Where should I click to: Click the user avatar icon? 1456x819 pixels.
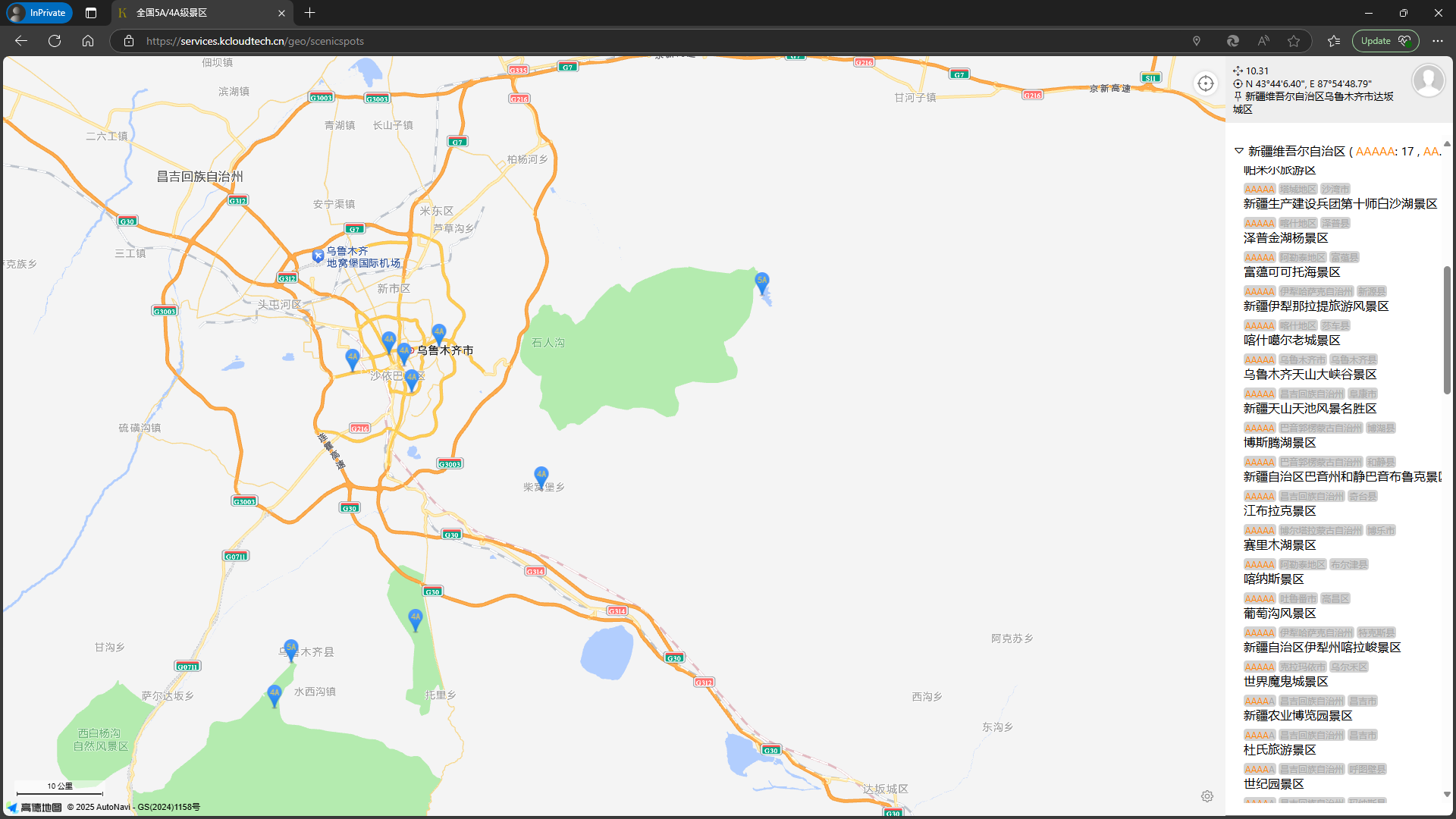click(1428, 80)
